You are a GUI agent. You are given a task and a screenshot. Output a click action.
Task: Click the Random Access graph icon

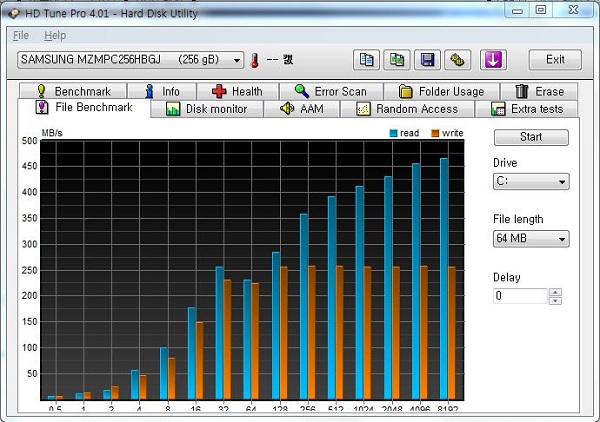click(363, 109)
